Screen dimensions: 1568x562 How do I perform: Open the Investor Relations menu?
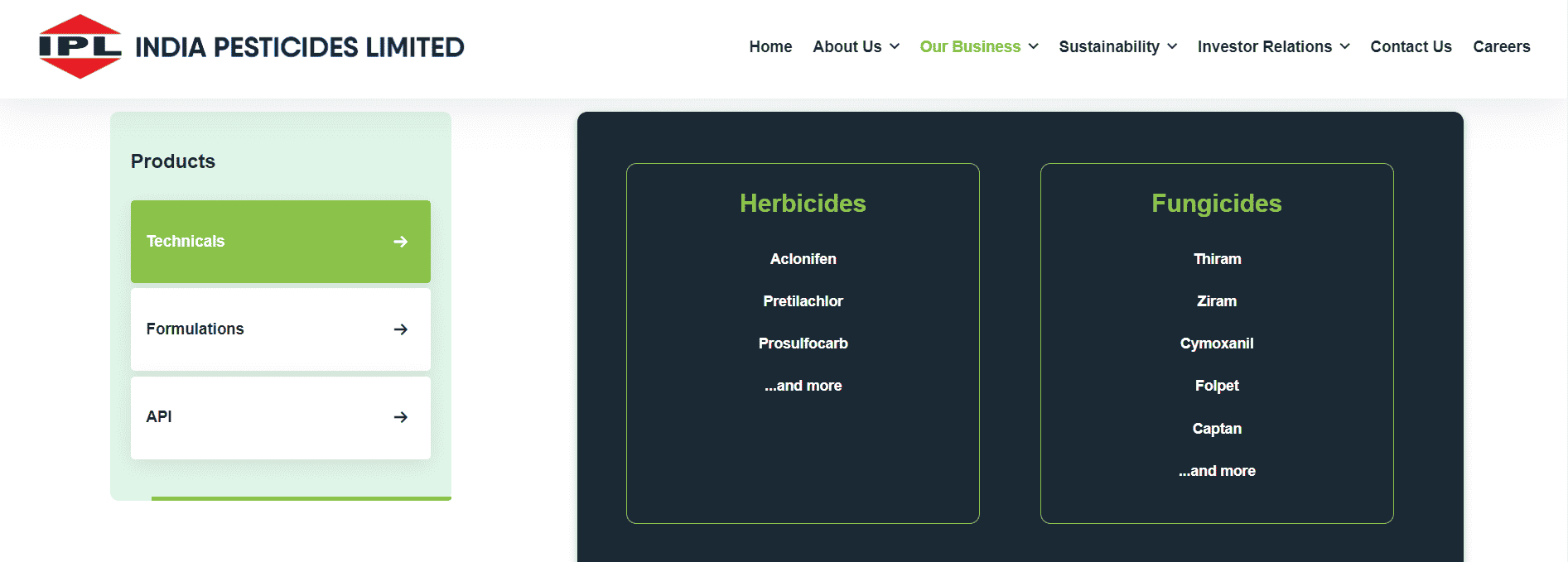click(x=1265, y=46)
